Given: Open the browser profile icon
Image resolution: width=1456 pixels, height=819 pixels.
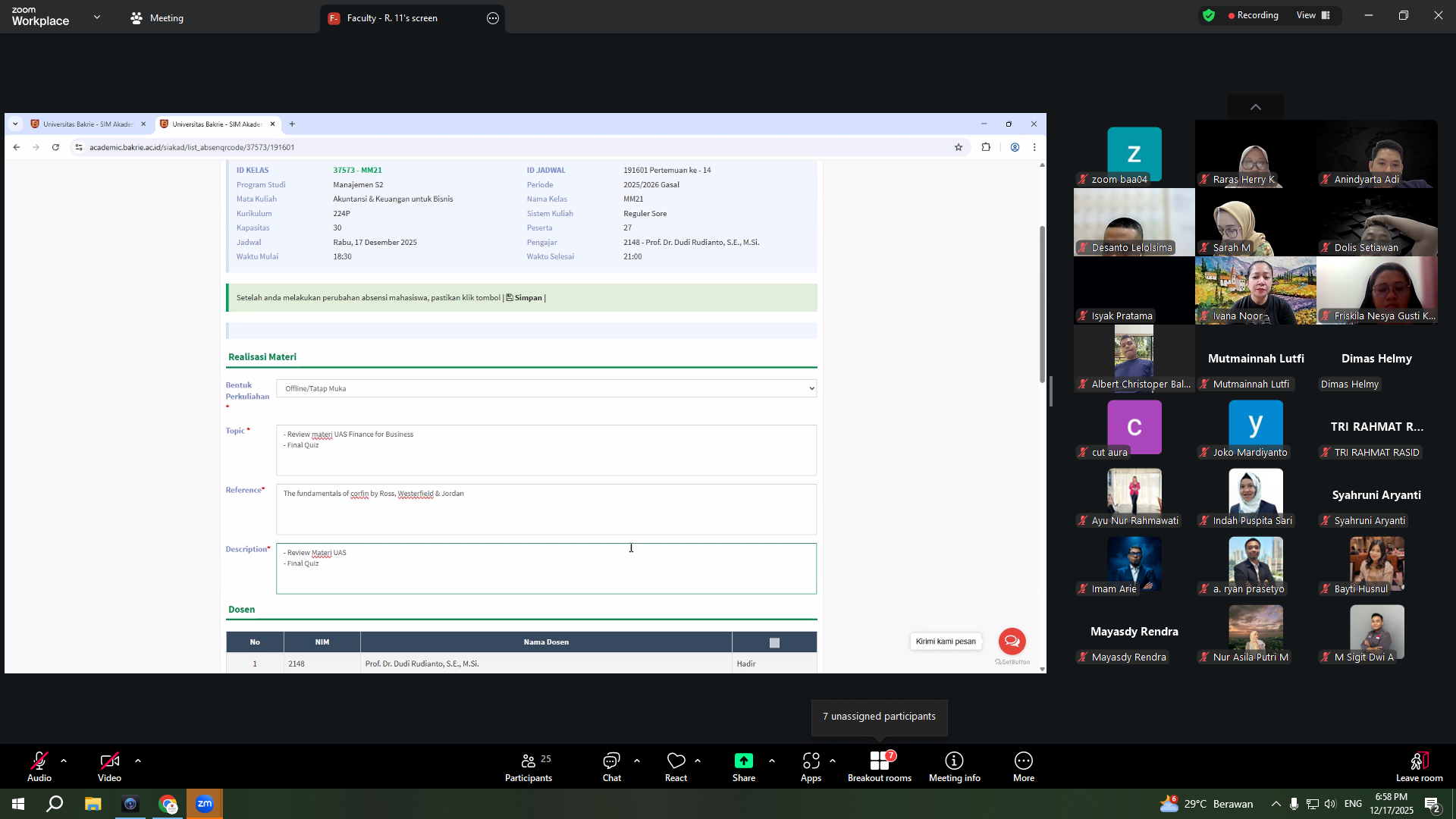Looking at the screenshot, I should (x=1015, y=147).
